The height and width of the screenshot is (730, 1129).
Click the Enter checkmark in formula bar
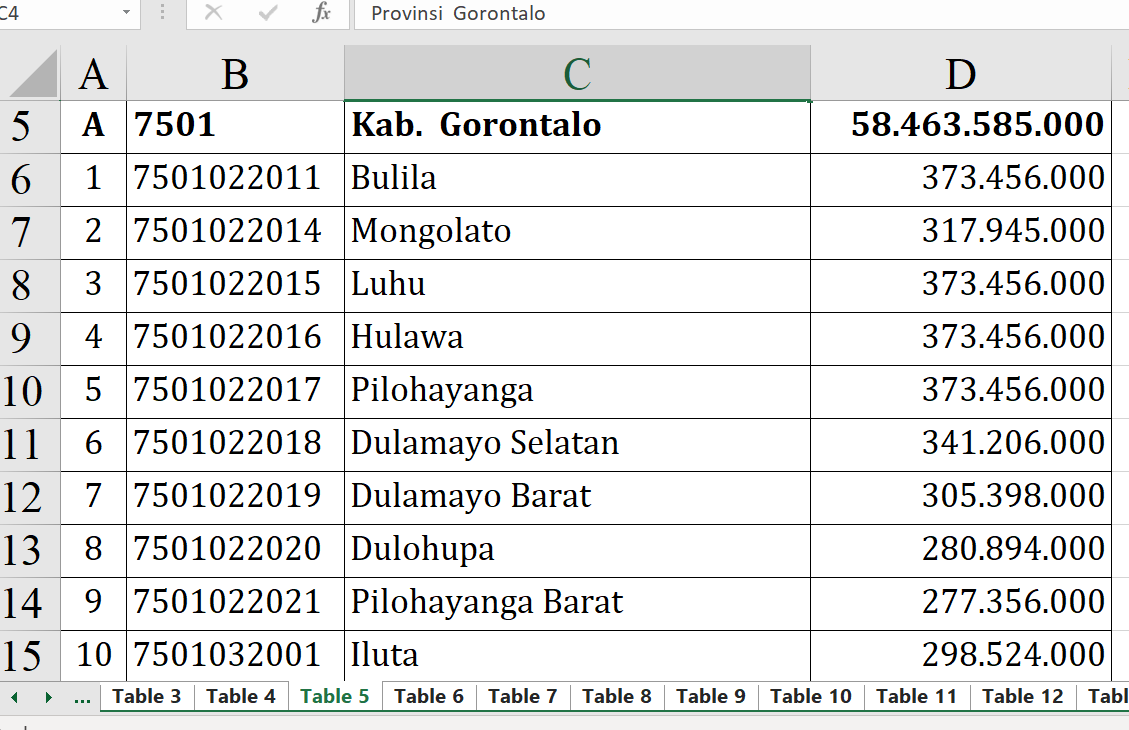267,13
